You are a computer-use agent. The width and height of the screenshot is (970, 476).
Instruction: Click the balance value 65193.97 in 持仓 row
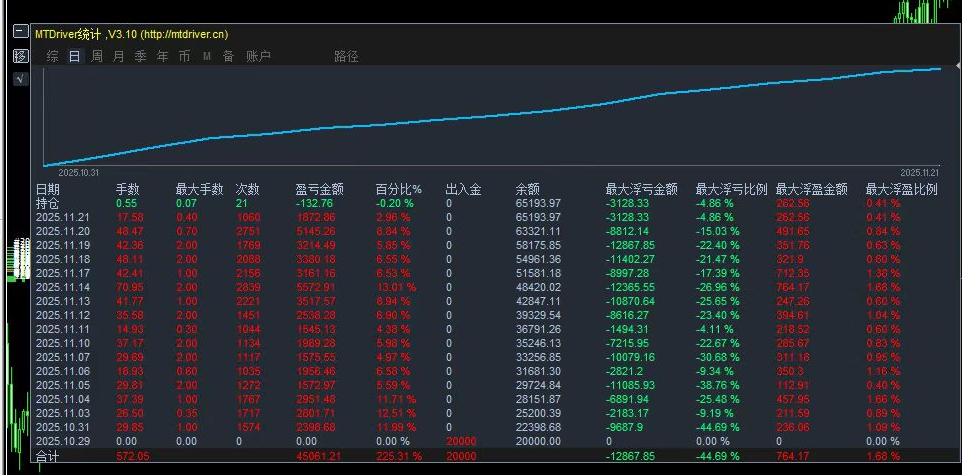538,203
